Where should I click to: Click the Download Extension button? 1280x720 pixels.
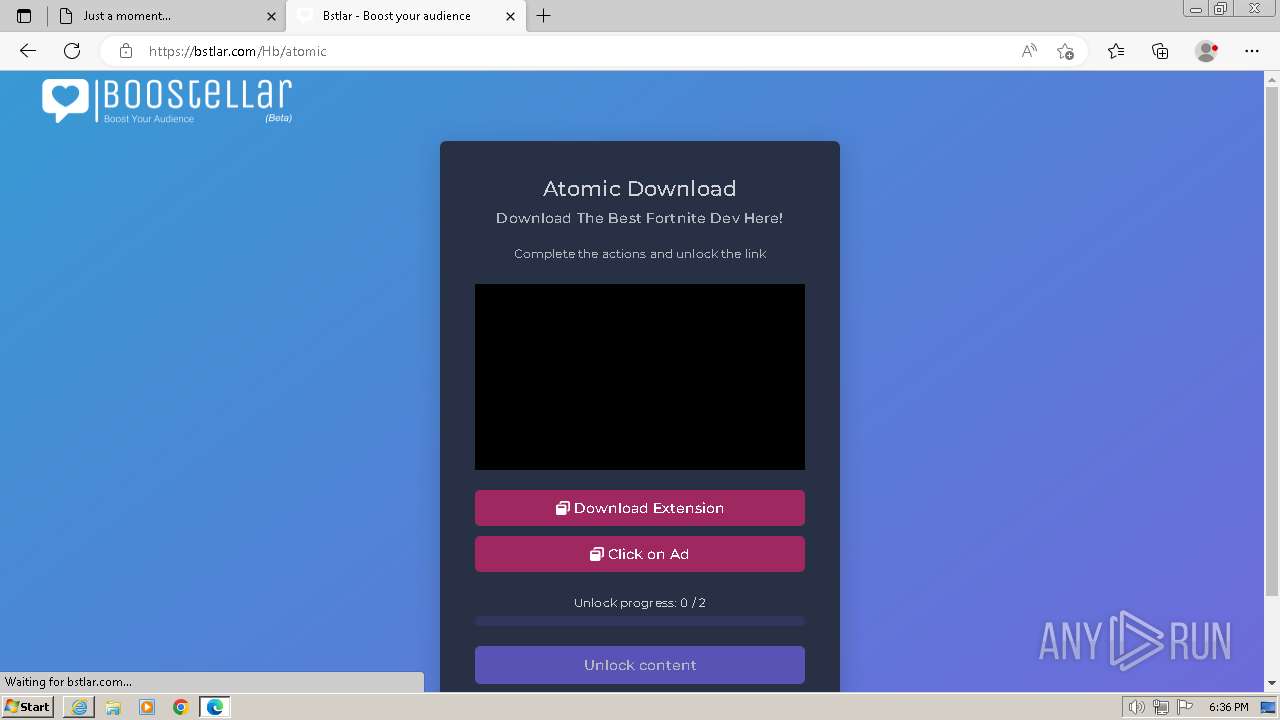pos(640,508)
